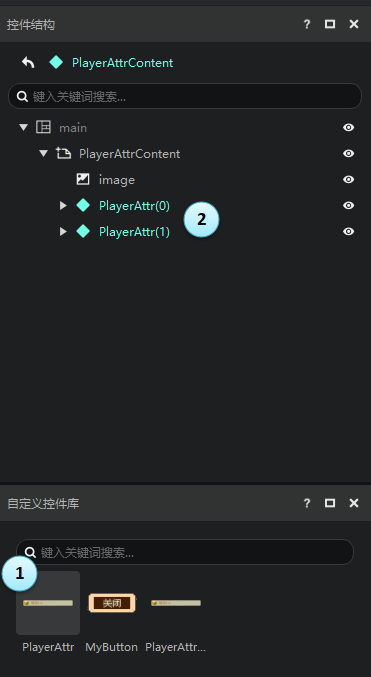Screen dimensions: 371x677
Task: Click the image node picture icon
Action: (83, 179)
